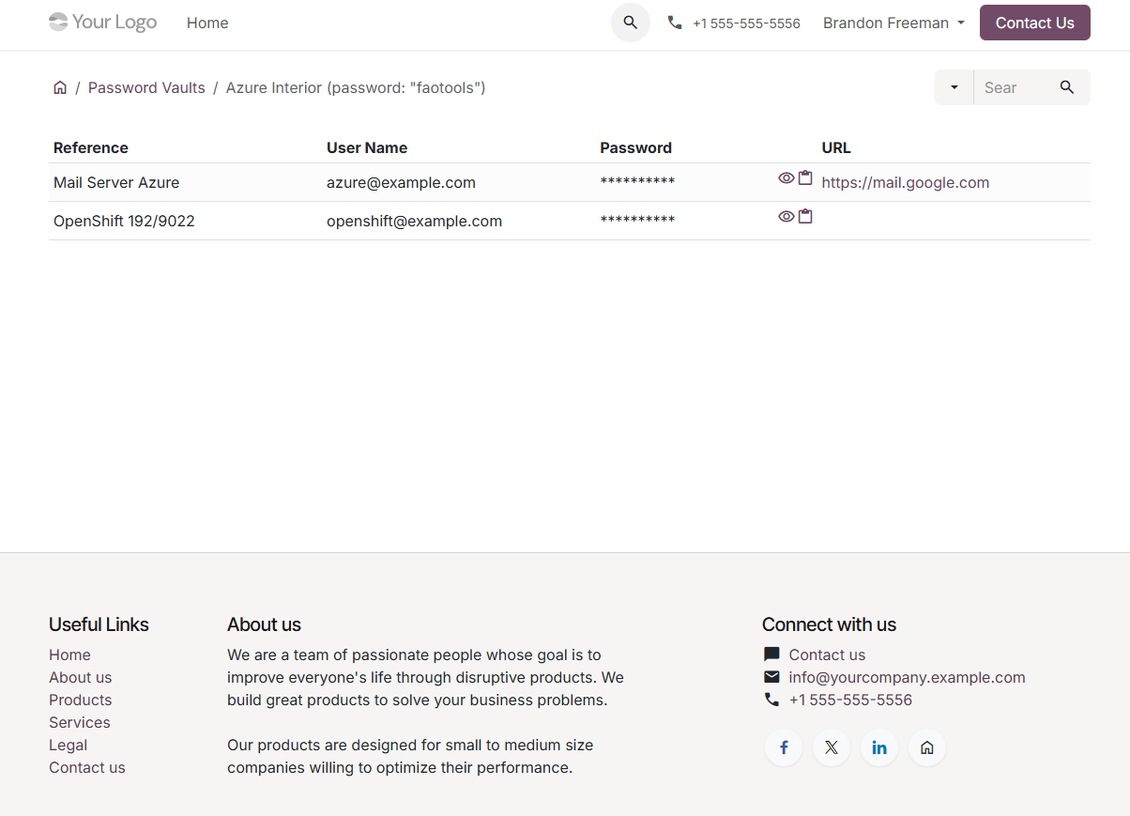Click masked password of OpenShift row
1130x816 pixels.
638,219
